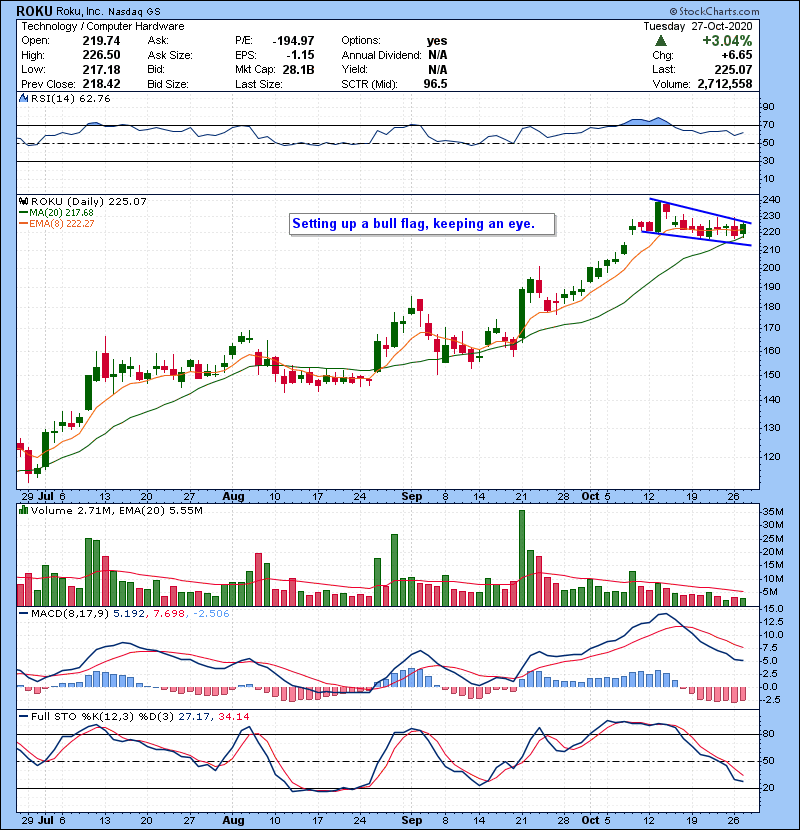
Task: Click the MACD(8,17,9) indicator label
Action: tap(70, 614)
